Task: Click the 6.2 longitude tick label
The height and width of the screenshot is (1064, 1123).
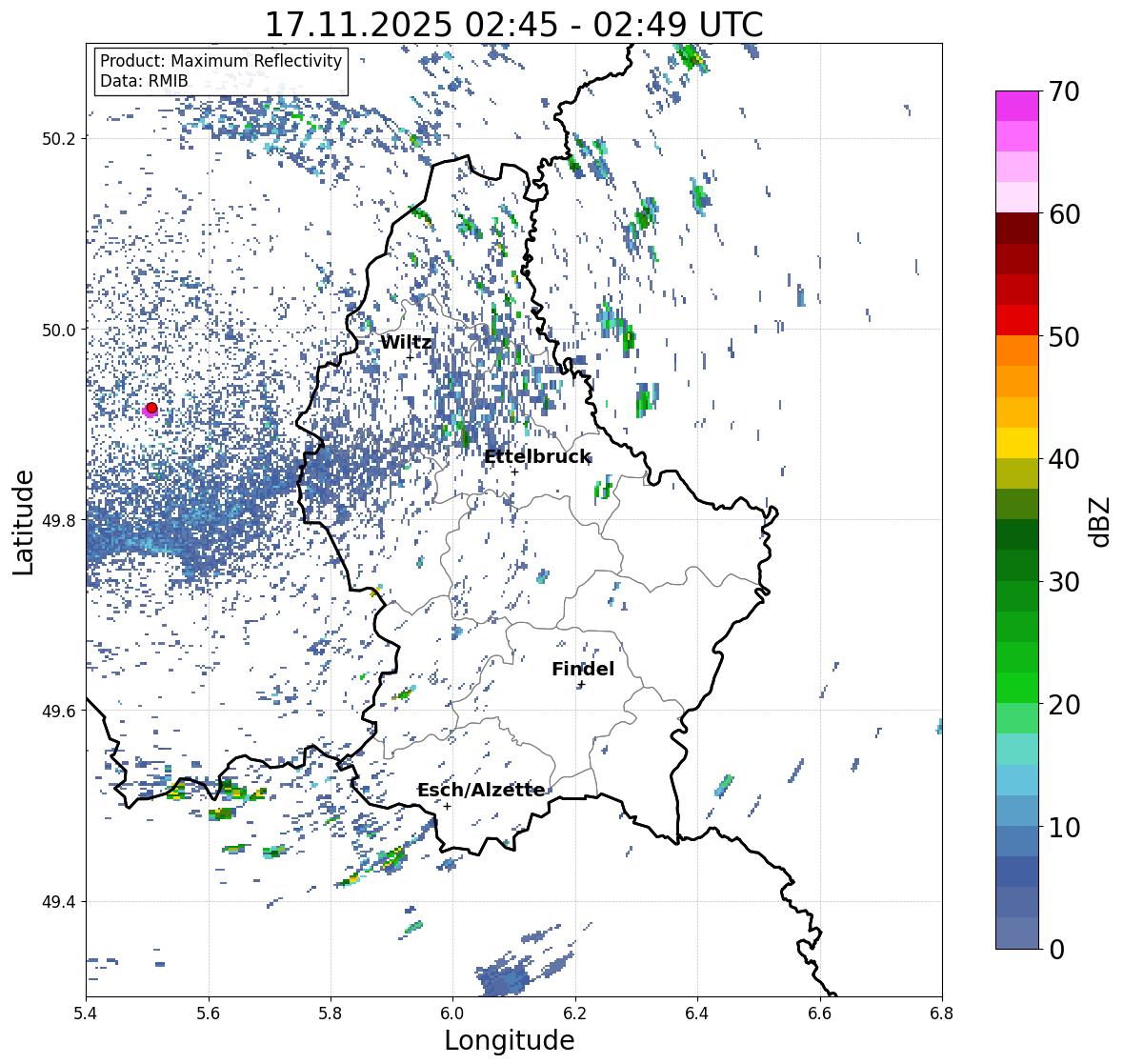Action: point(575,1014)
